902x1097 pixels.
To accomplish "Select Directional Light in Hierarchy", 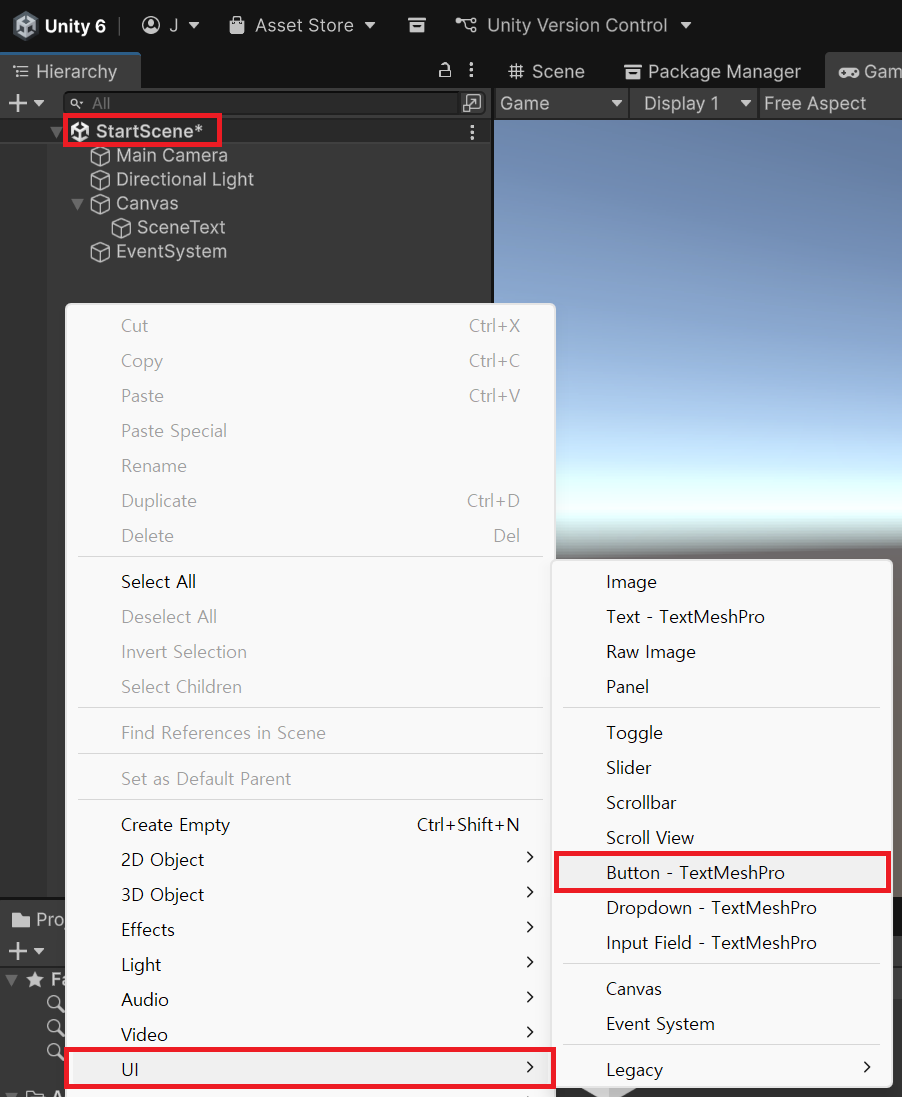I will coord(185,180).
